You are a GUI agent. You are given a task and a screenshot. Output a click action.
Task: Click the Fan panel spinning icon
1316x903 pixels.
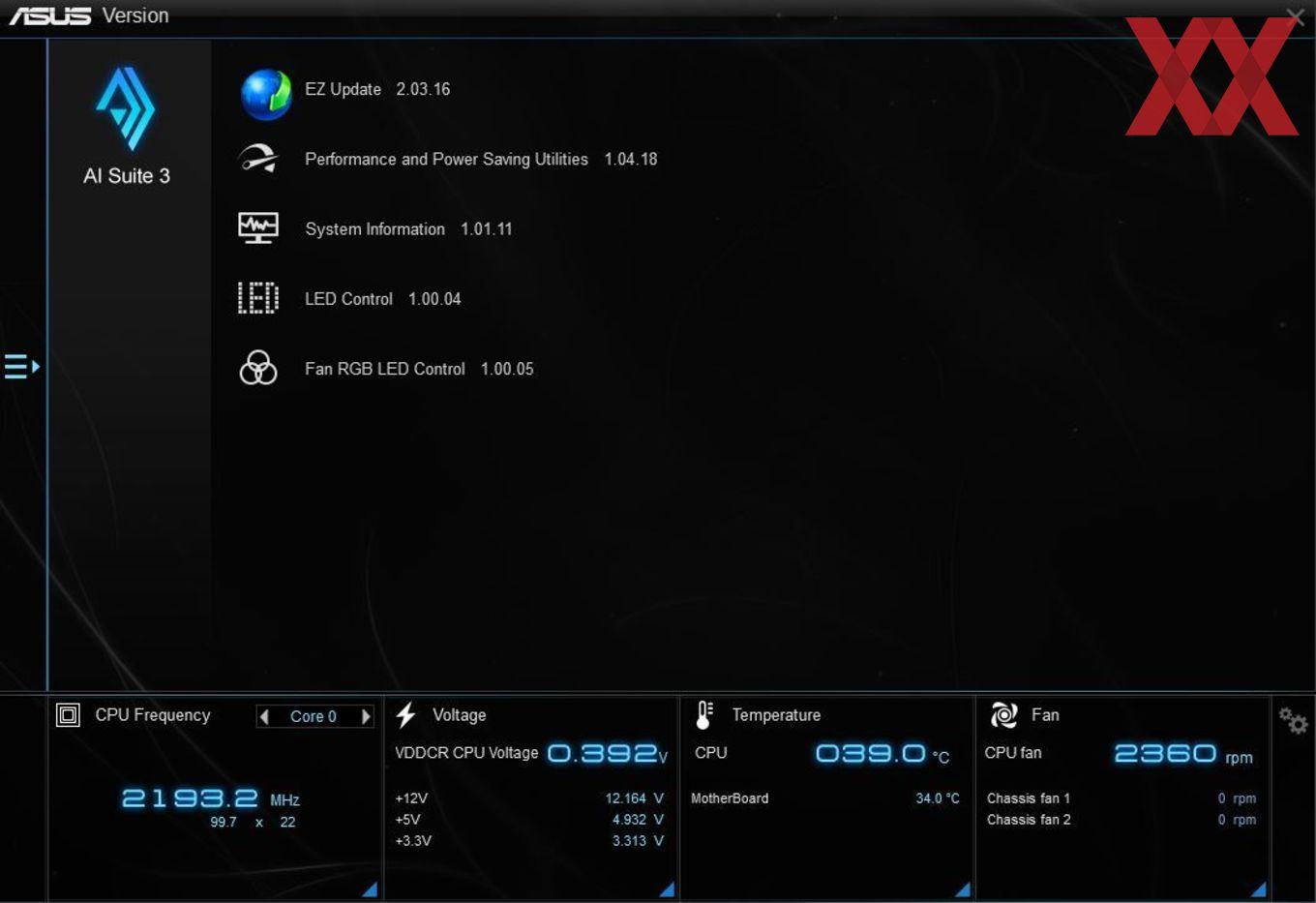point(1003,715)
